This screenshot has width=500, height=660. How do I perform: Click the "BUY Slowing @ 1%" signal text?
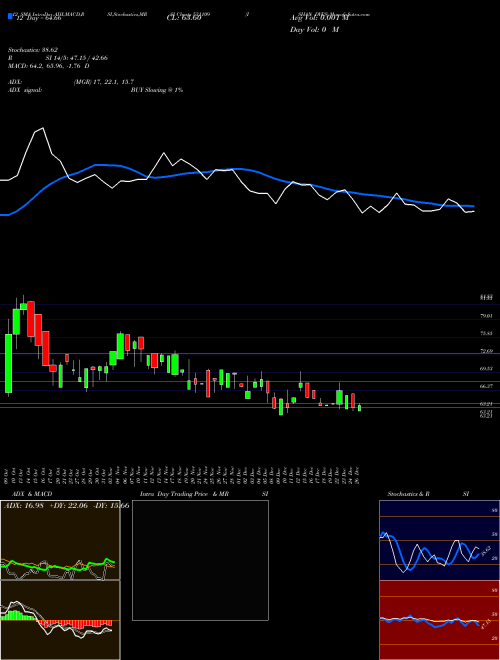157,90
